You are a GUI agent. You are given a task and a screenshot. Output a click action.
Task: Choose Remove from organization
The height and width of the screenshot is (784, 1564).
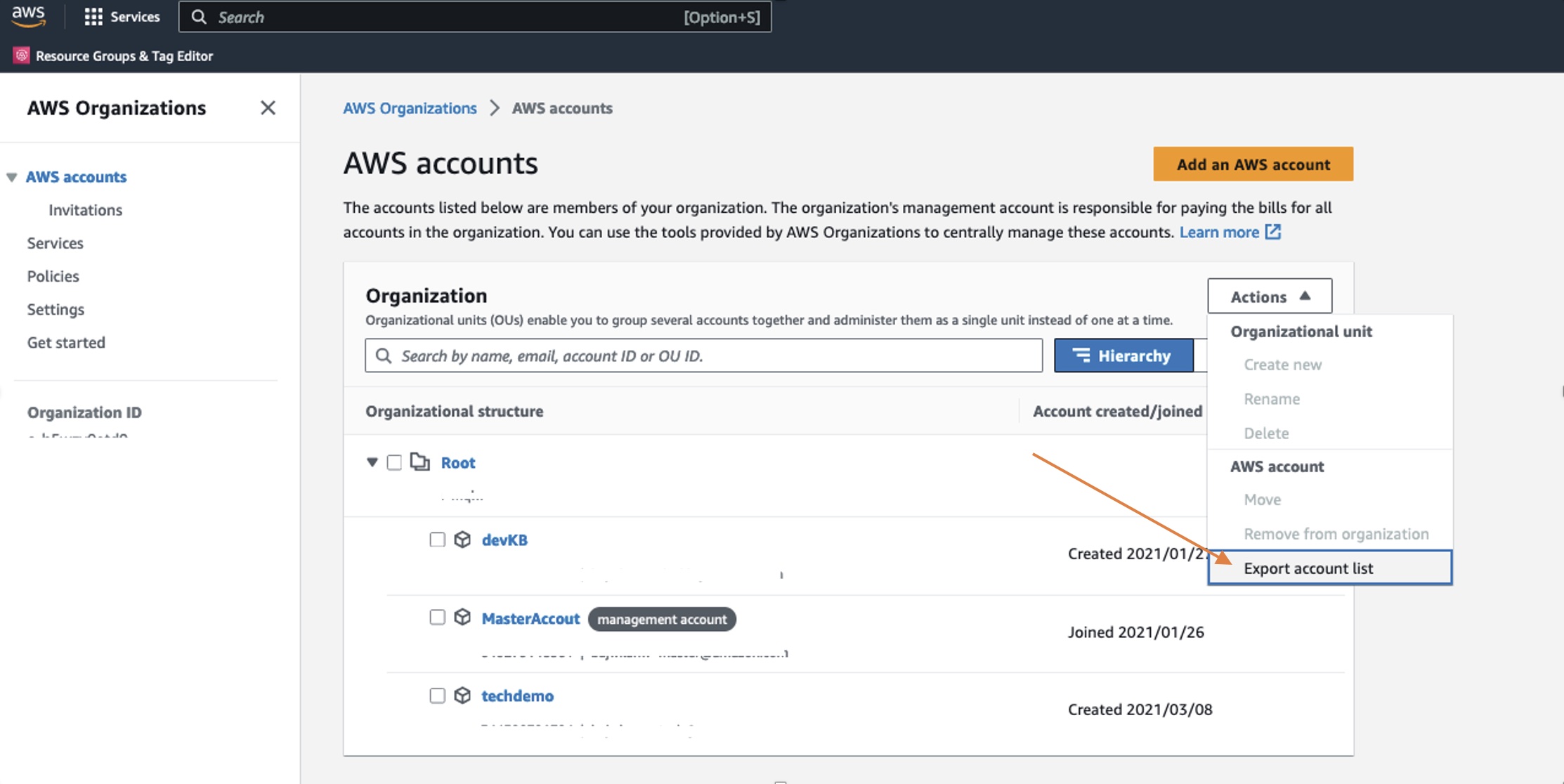(1336, 534)
